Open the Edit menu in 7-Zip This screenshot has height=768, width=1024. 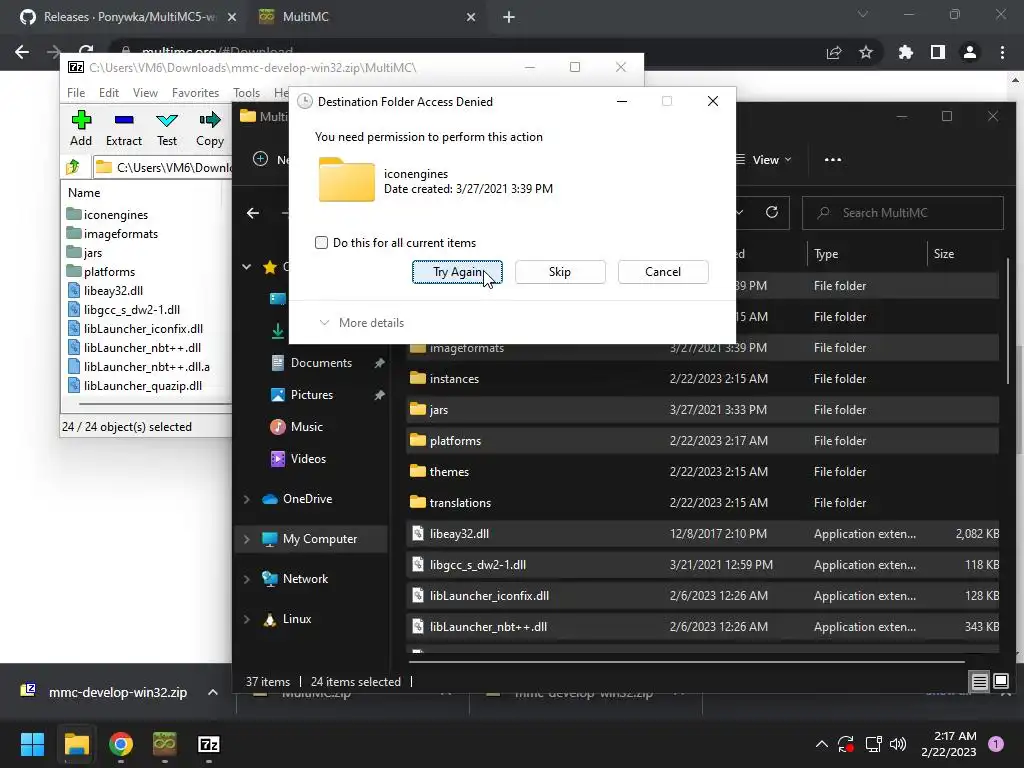[x=108, y=93]
